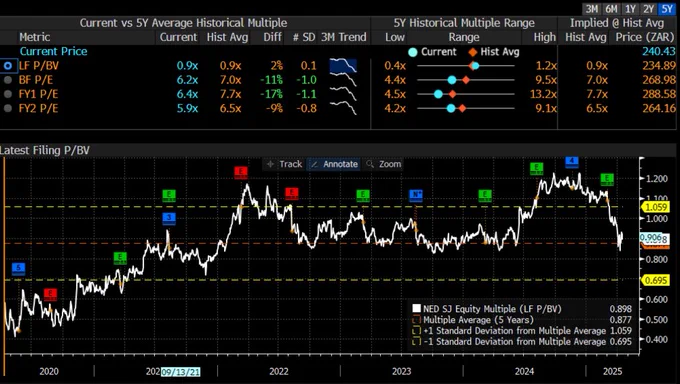Click the cyan Current legend dot
The height and width of the screenshot is (384, 680).
pyautogui.click(x=413, y=52)
